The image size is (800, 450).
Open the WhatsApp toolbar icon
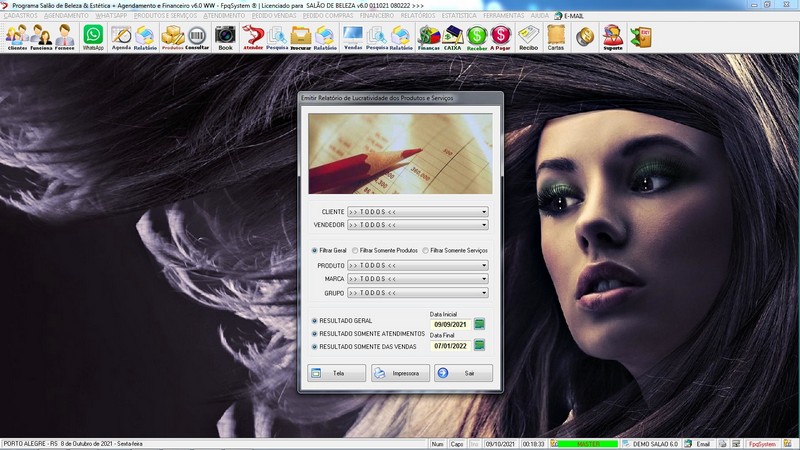(x=93, y=37)
